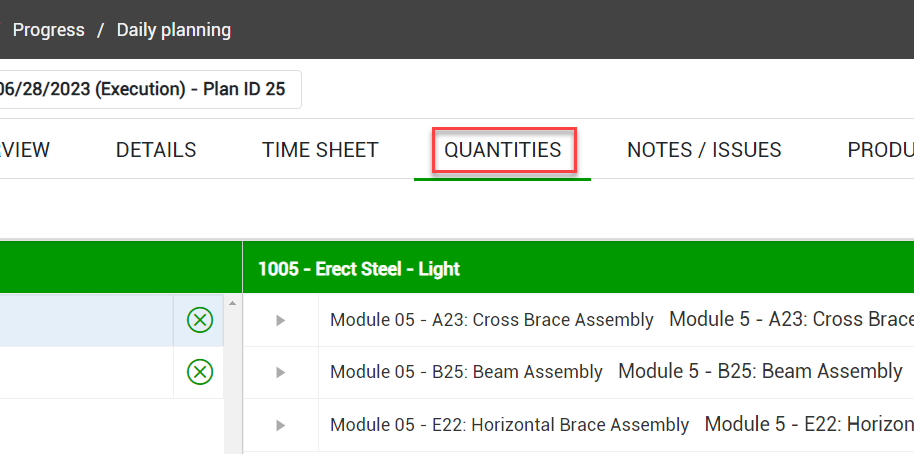Open the Details tab
This screenshot has width=914, height=454.
156,150
